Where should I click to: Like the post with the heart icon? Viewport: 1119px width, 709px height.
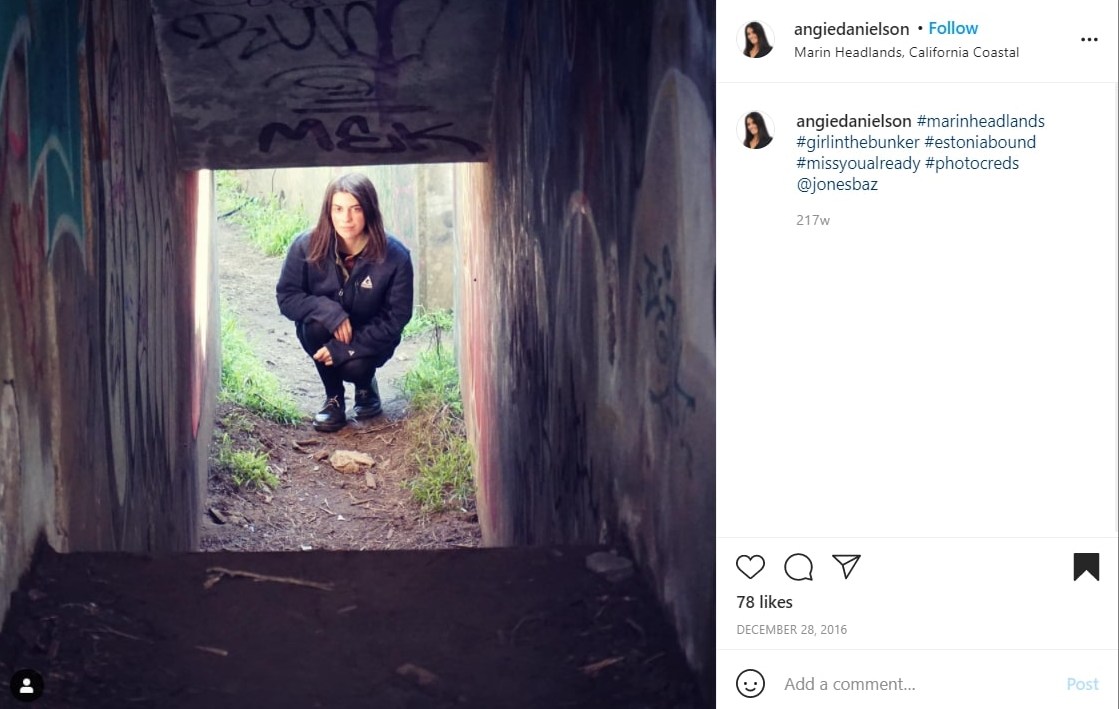click(x=750, y=567)
